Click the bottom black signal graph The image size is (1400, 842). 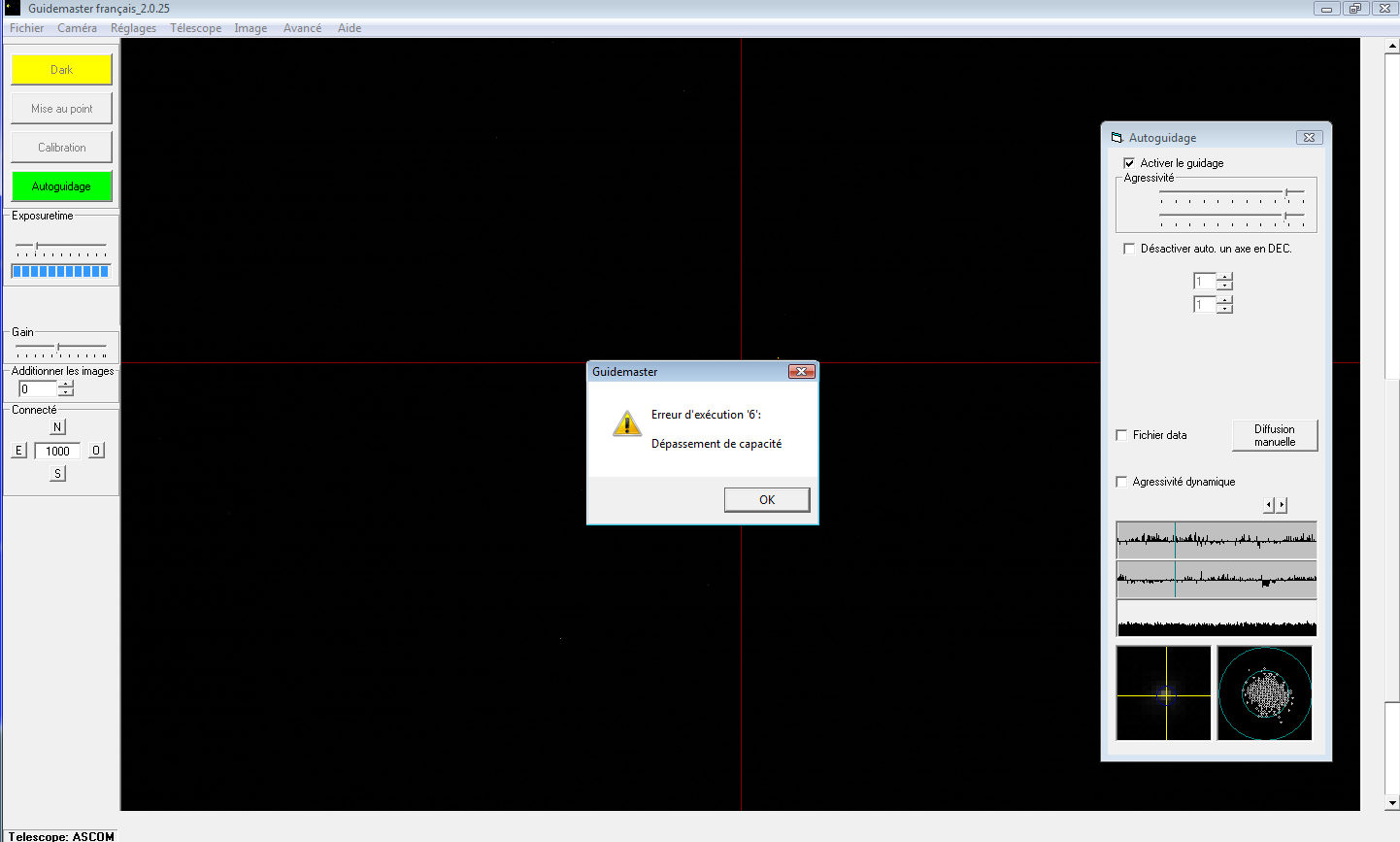click(1217, 618)
